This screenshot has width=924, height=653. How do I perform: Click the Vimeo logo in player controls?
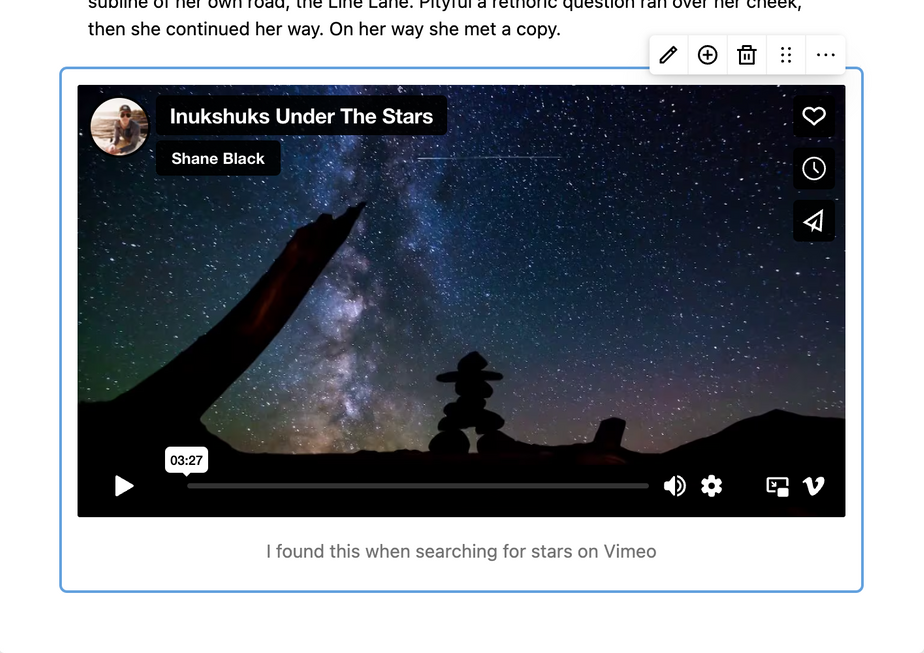(814, 486)
